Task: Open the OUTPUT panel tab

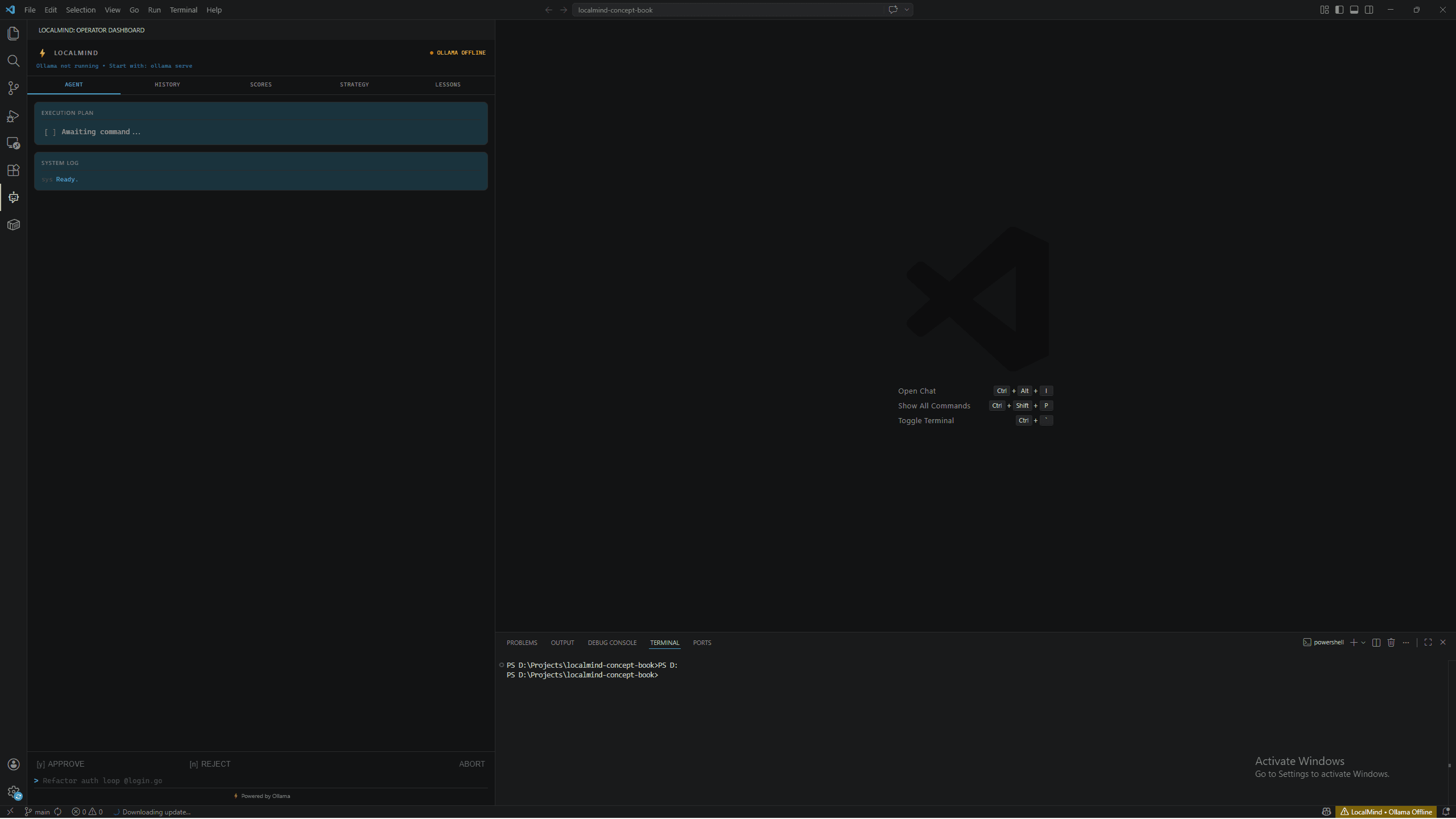Action: pyautogui.click(x=562, y=643)
